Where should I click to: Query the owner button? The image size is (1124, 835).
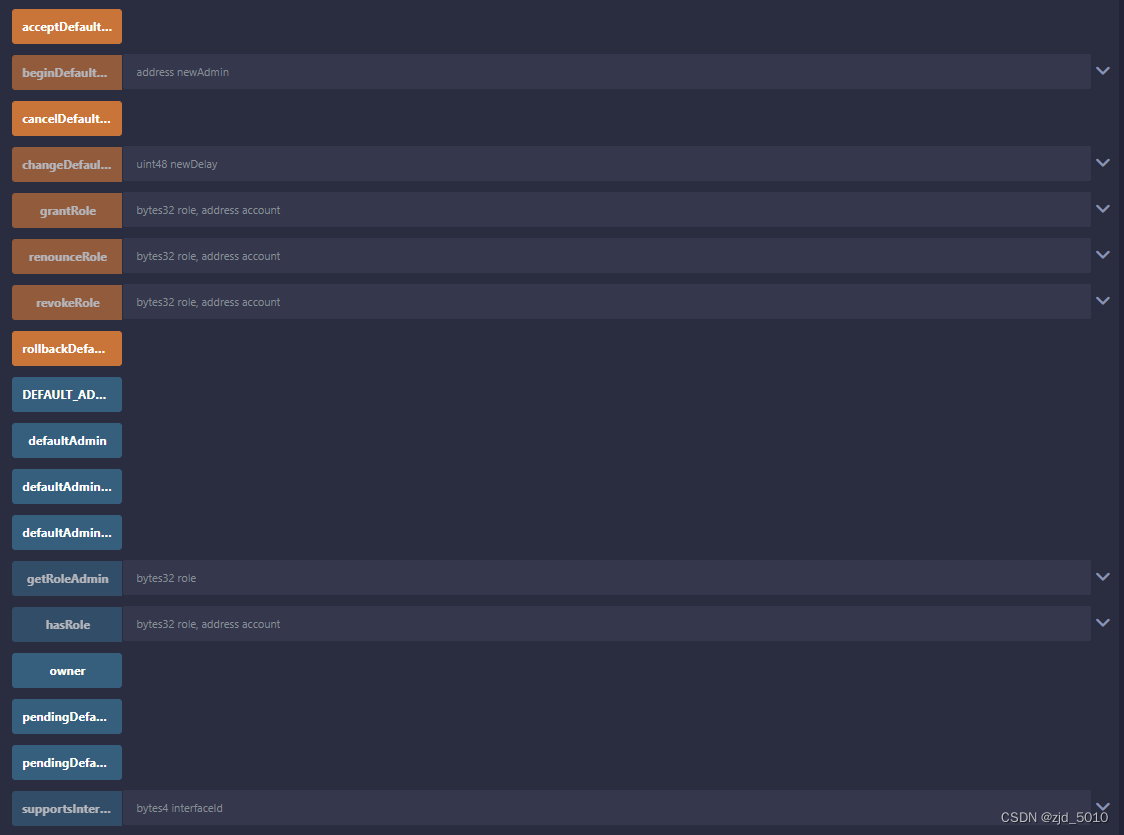coord(67,670)
